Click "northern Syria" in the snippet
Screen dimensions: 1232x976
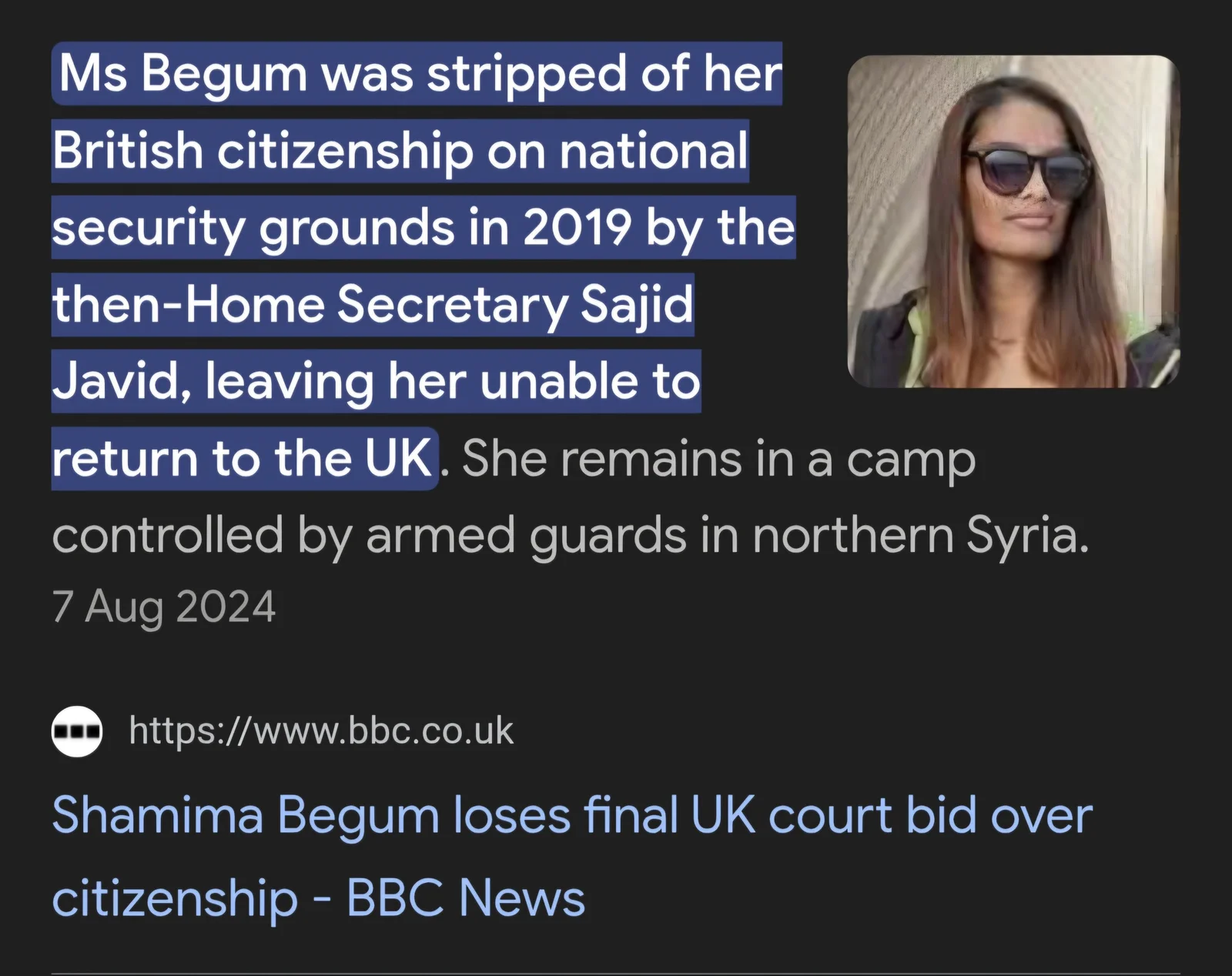(x=919, y=536)
